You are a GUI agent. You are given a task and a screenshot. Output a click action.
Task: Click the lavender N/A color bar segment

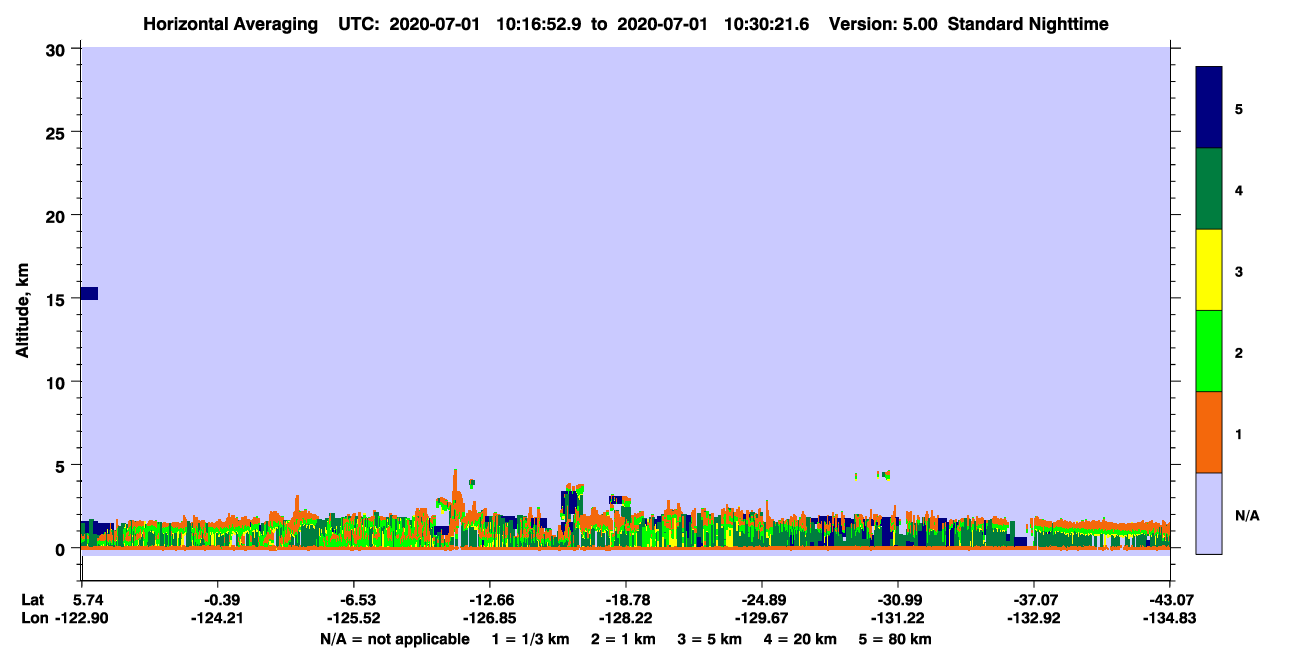(x=1209, y=513)
